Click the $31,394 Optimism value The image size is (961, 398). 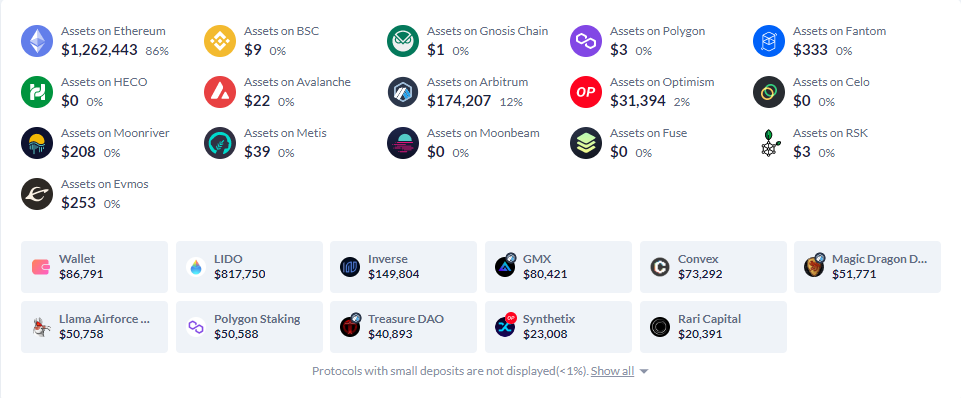pyautogui.click(x=637, y=101)
